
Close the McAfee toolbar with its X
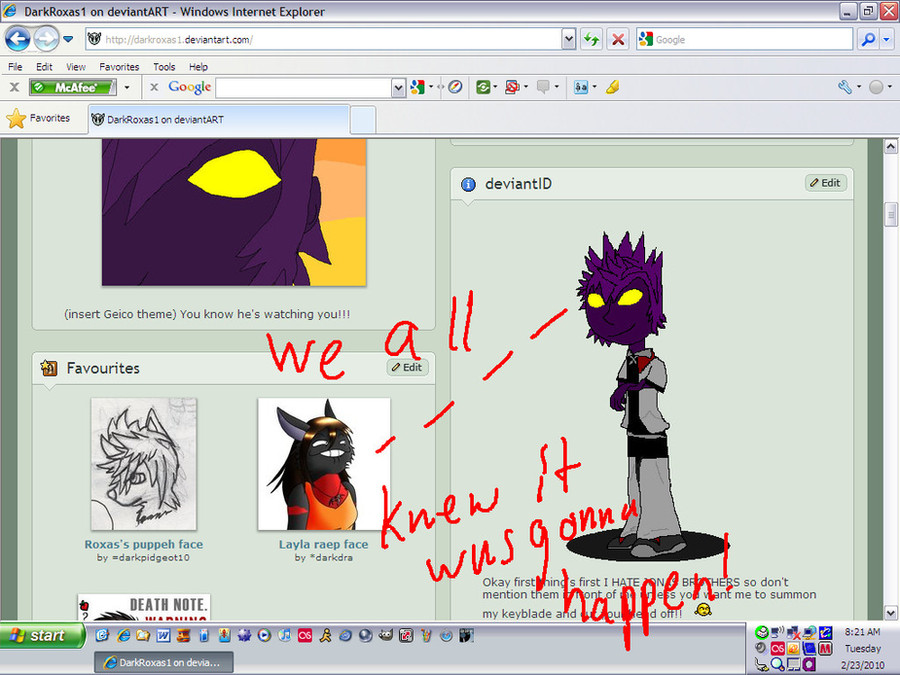[x=14, y=87]
